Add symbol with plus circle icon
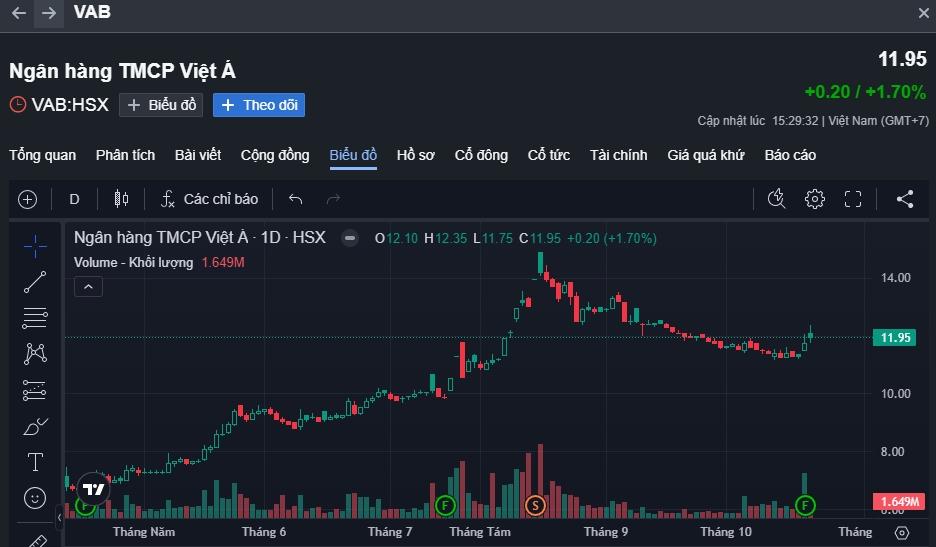 coord(27,199)
